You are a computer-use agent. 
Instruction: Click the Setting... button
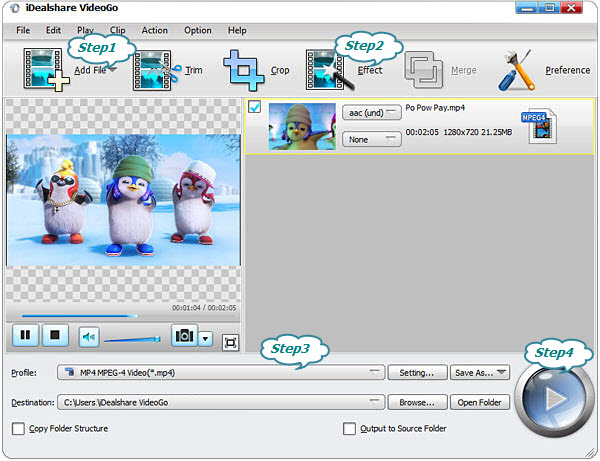tap(417, 372)
